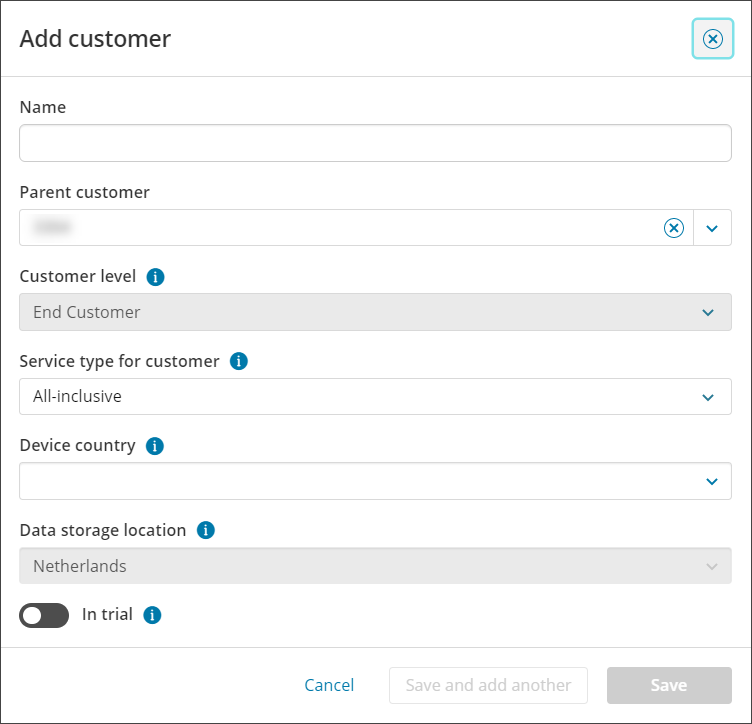The width and height of the screenshot is (752, 724).
Task: Click the Add customer dialog title
Action: tap(95, 39)
